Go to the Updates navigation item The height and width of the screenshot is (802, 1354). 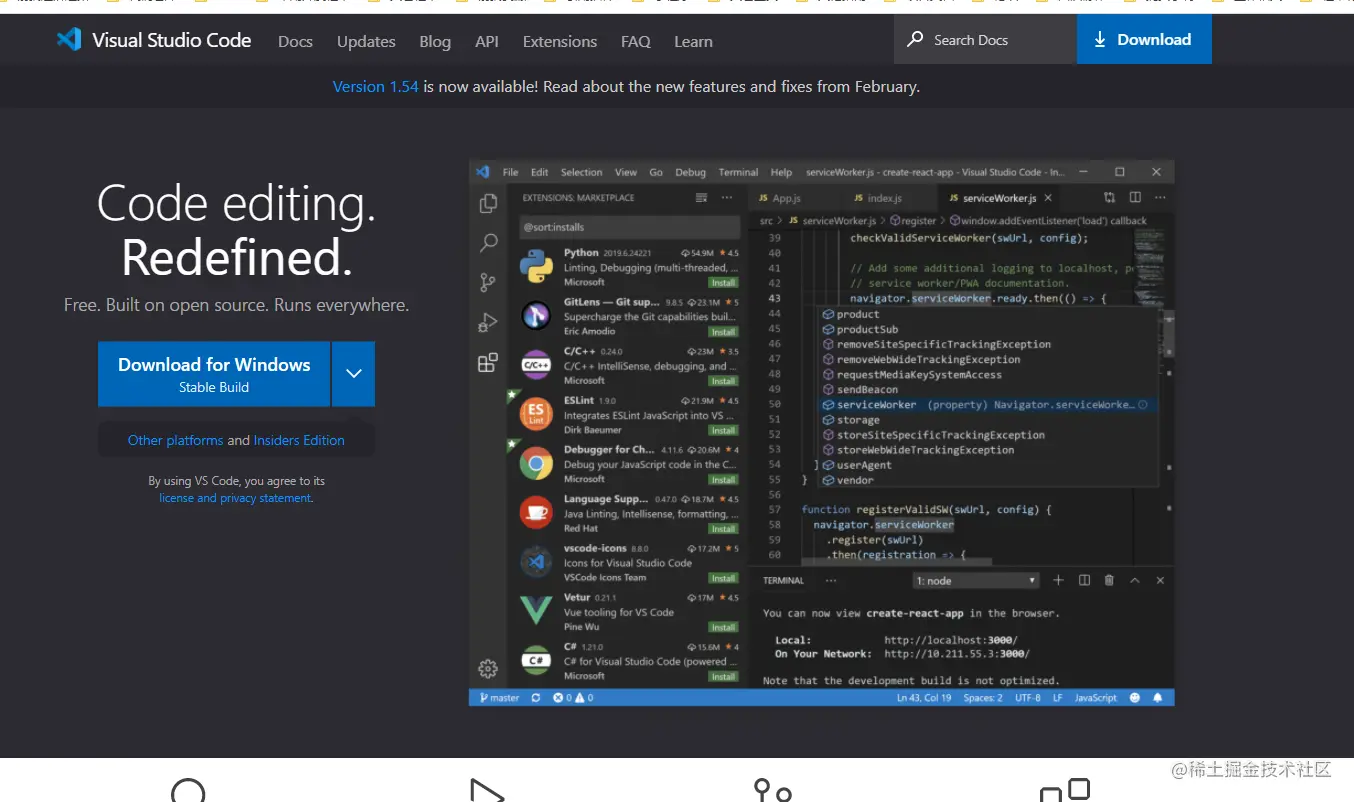tap(366, 41)
